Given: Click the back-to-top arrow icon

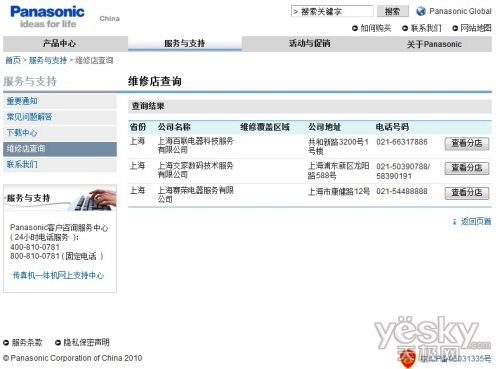Looking at the screenshot, I should pos(454,222).
